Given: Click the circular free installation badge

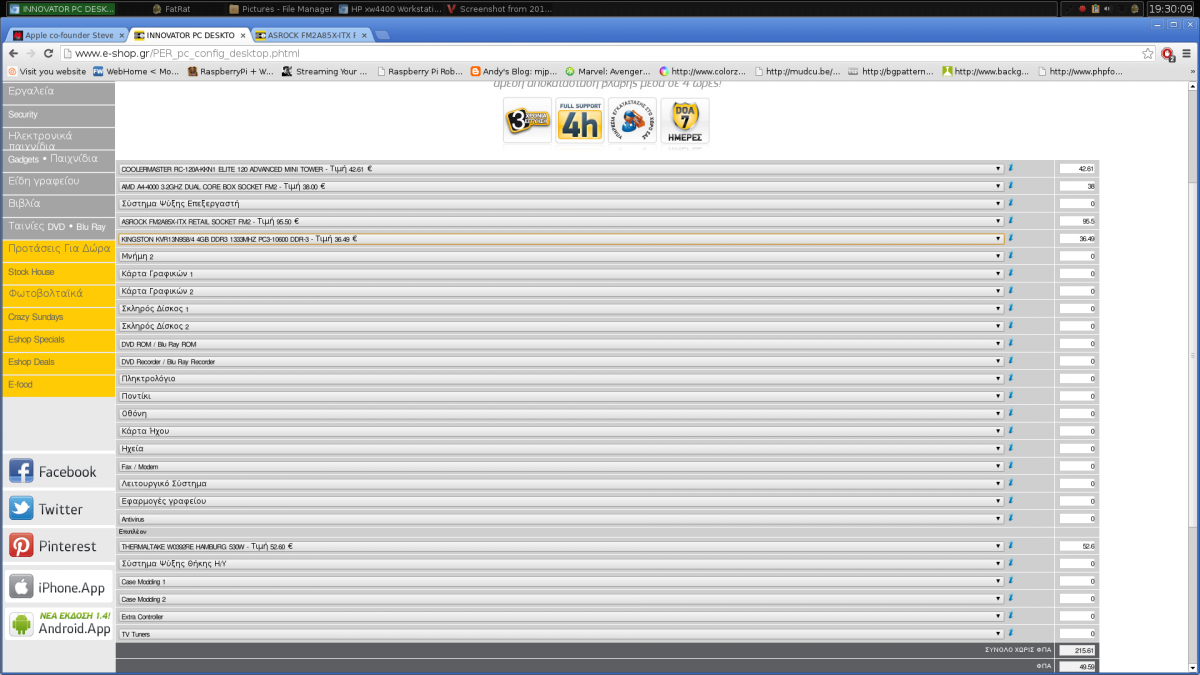Looking at the screenshot, I should click(x=632, y=121).
